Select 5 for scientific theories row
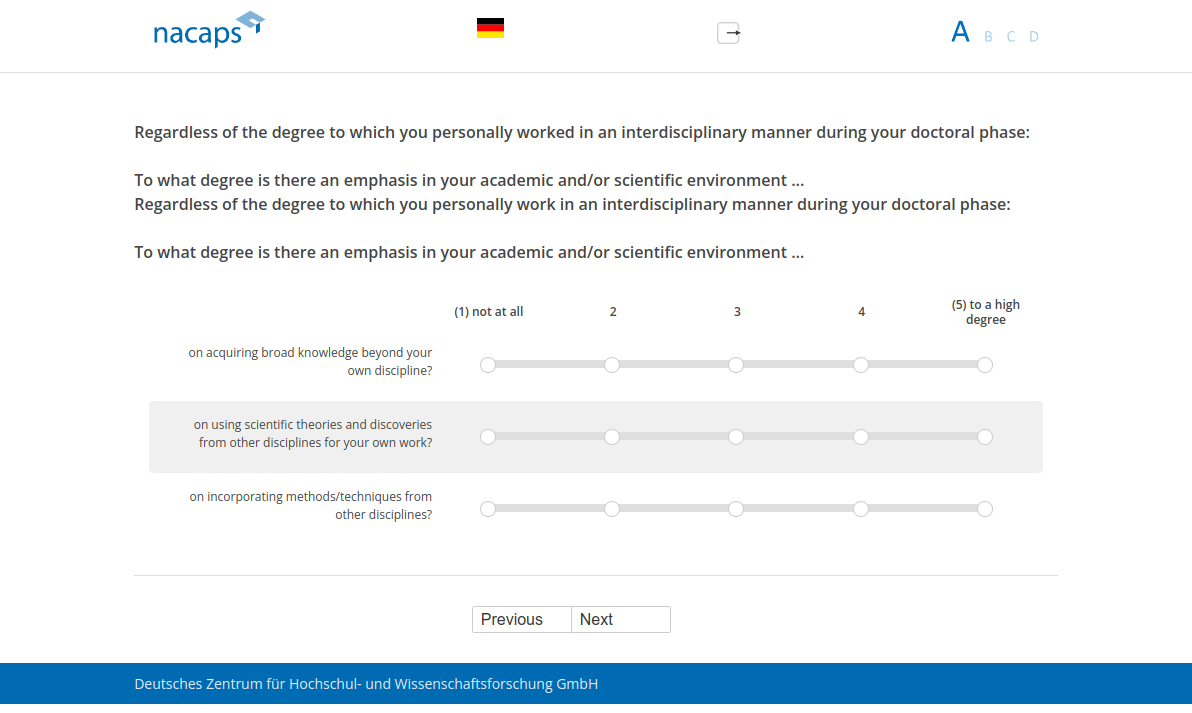The width and height of the screenshot is (1192, 713). (x=985, y=437)
